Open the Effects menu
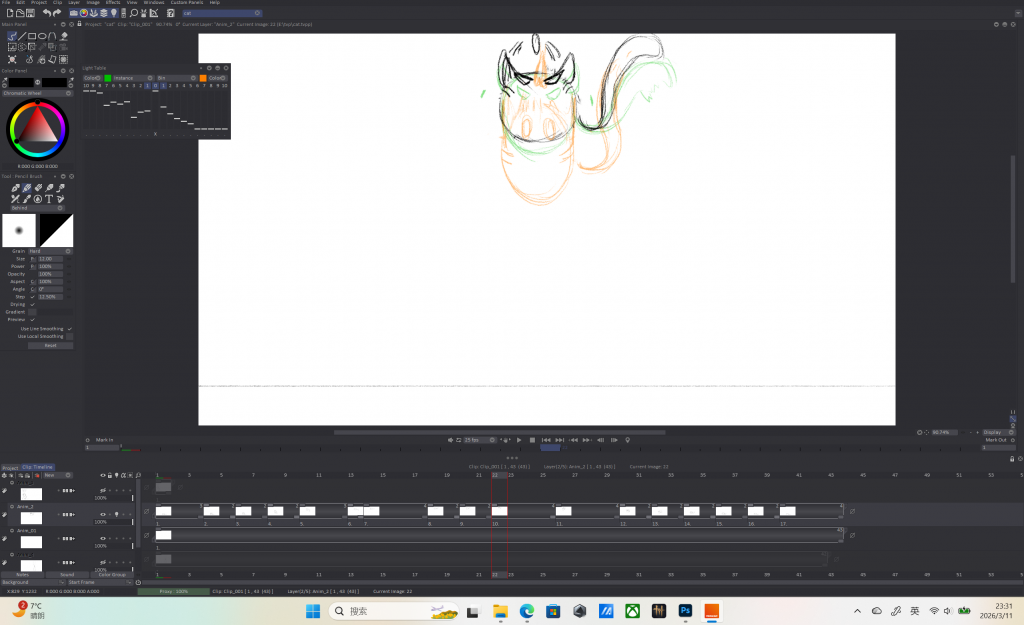This screenshot has height=625, width=1024. pyautogui.click(x=113, y=3)
